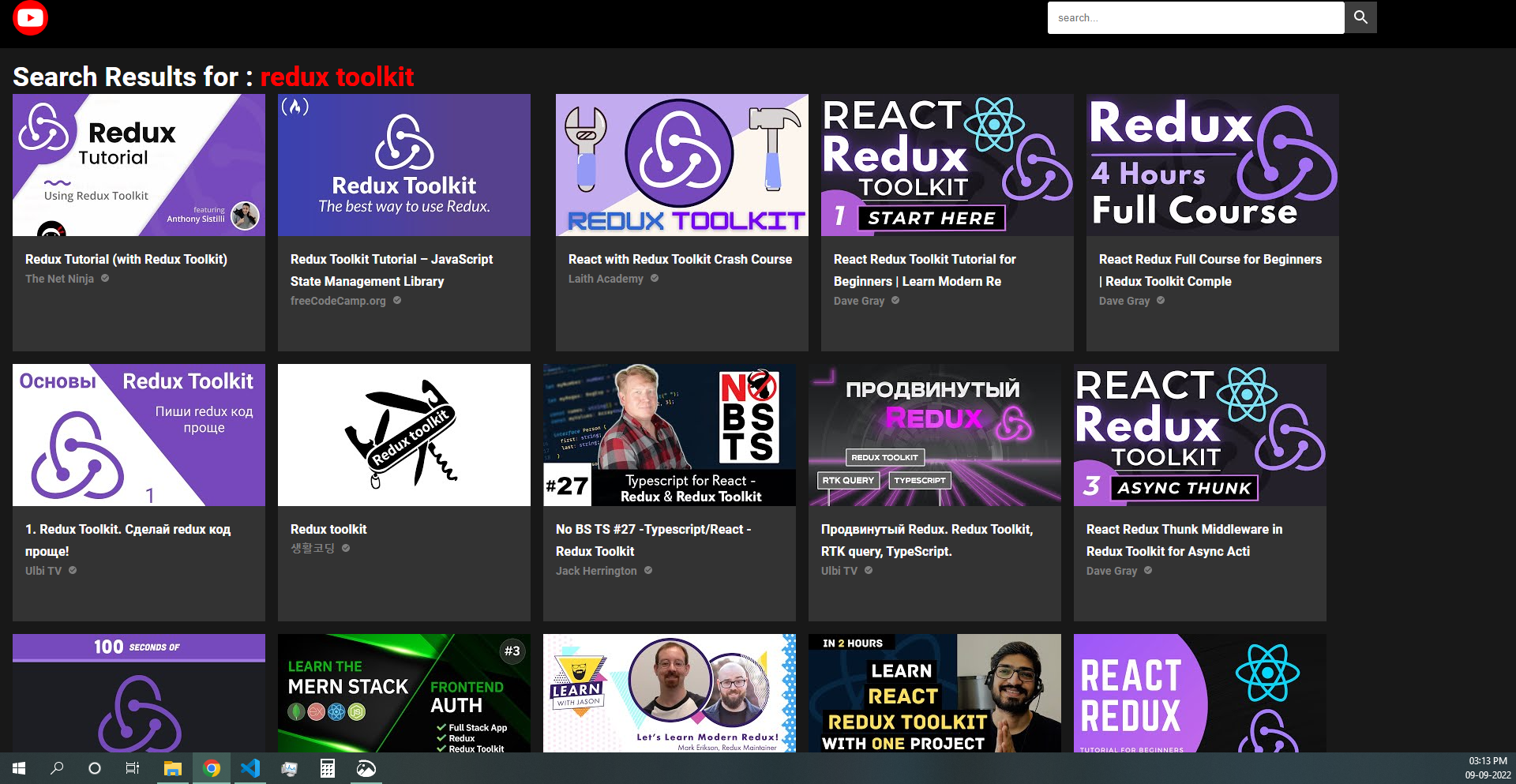Focus the search input field
Screen dimensions: 1516x784
point(1195,17)
